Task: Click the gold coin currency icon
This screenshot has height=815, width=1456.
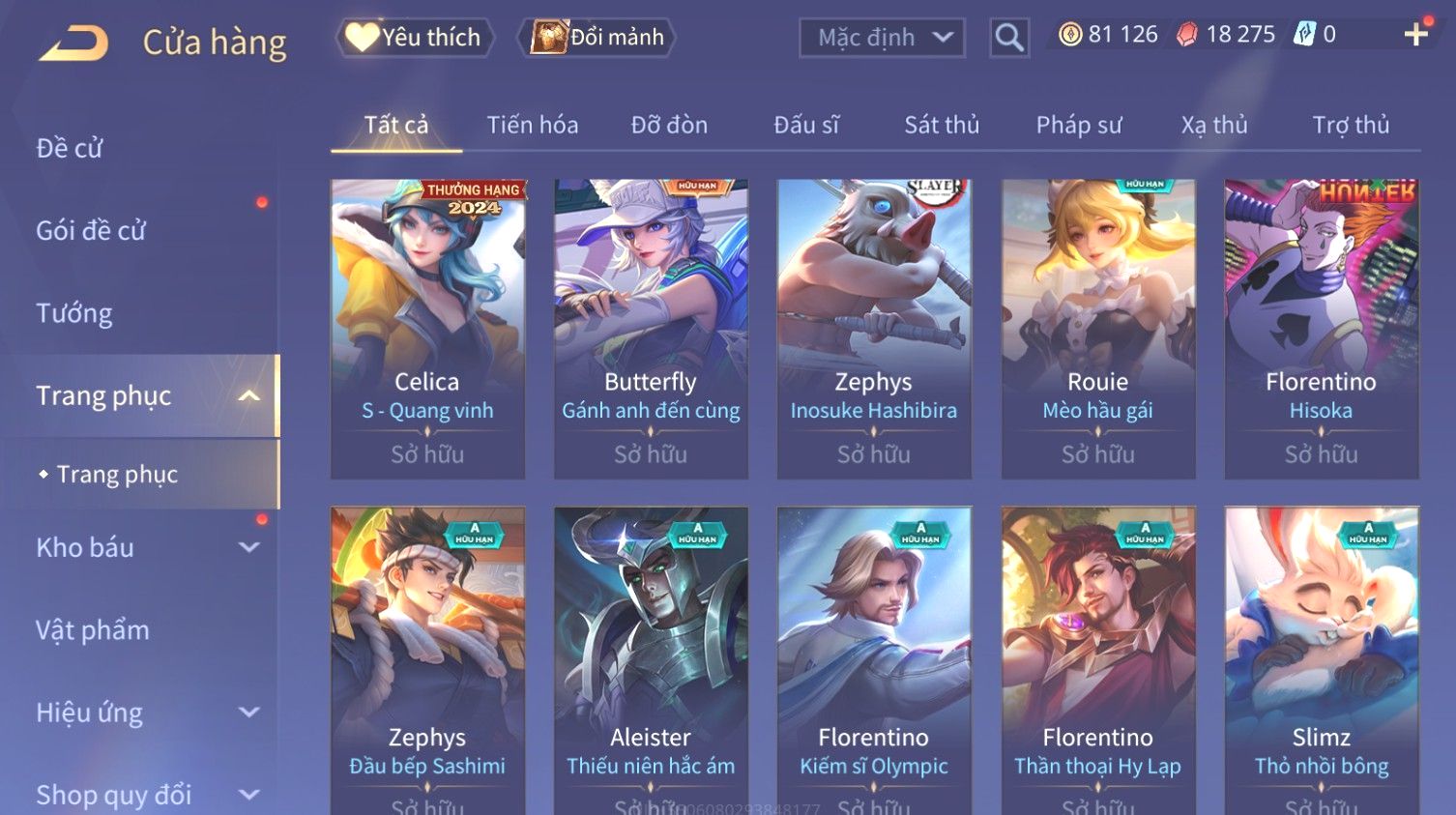Action: tap(1069, 35)
